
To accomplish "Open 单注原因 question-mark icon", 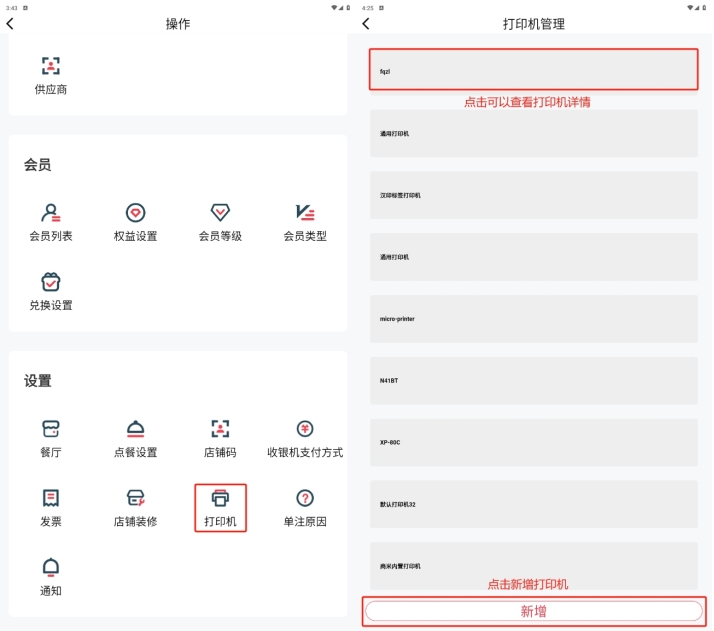I will pos(305,498).
